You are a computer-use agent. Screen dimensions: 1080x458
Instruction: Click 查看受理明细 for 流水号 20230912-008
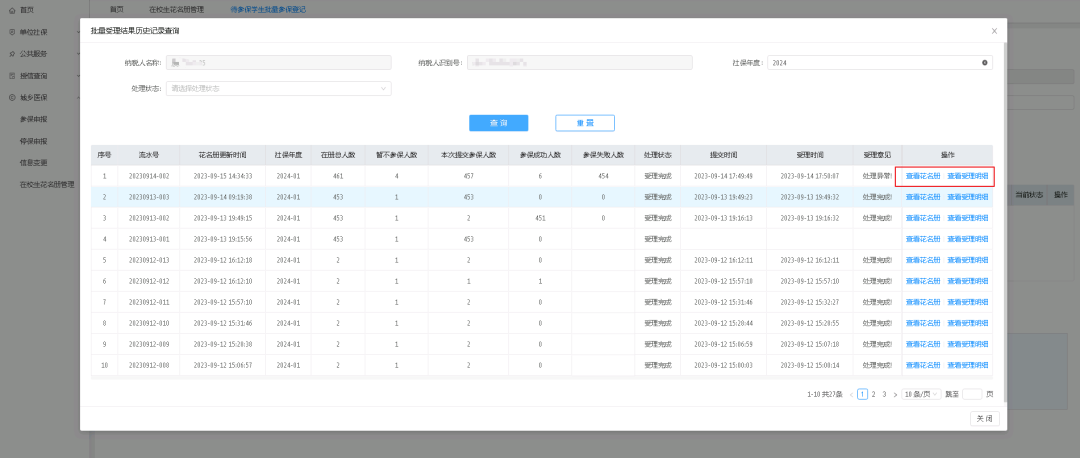[968, 365]
